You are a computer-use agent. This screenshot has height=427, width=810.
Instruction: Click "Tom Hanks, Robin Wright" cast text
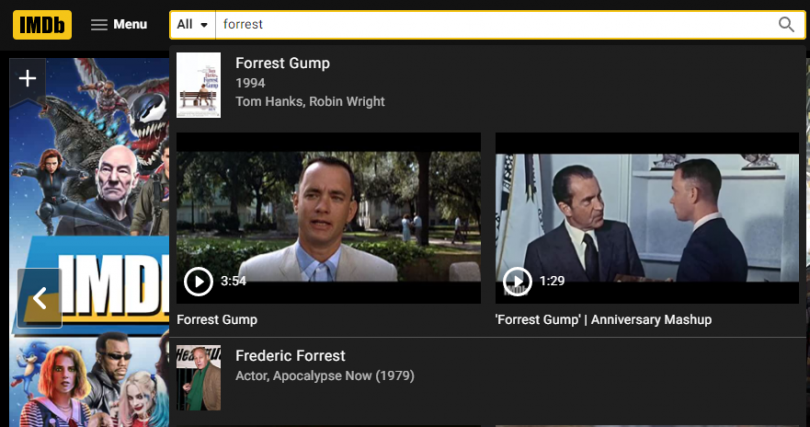[310, 102]
